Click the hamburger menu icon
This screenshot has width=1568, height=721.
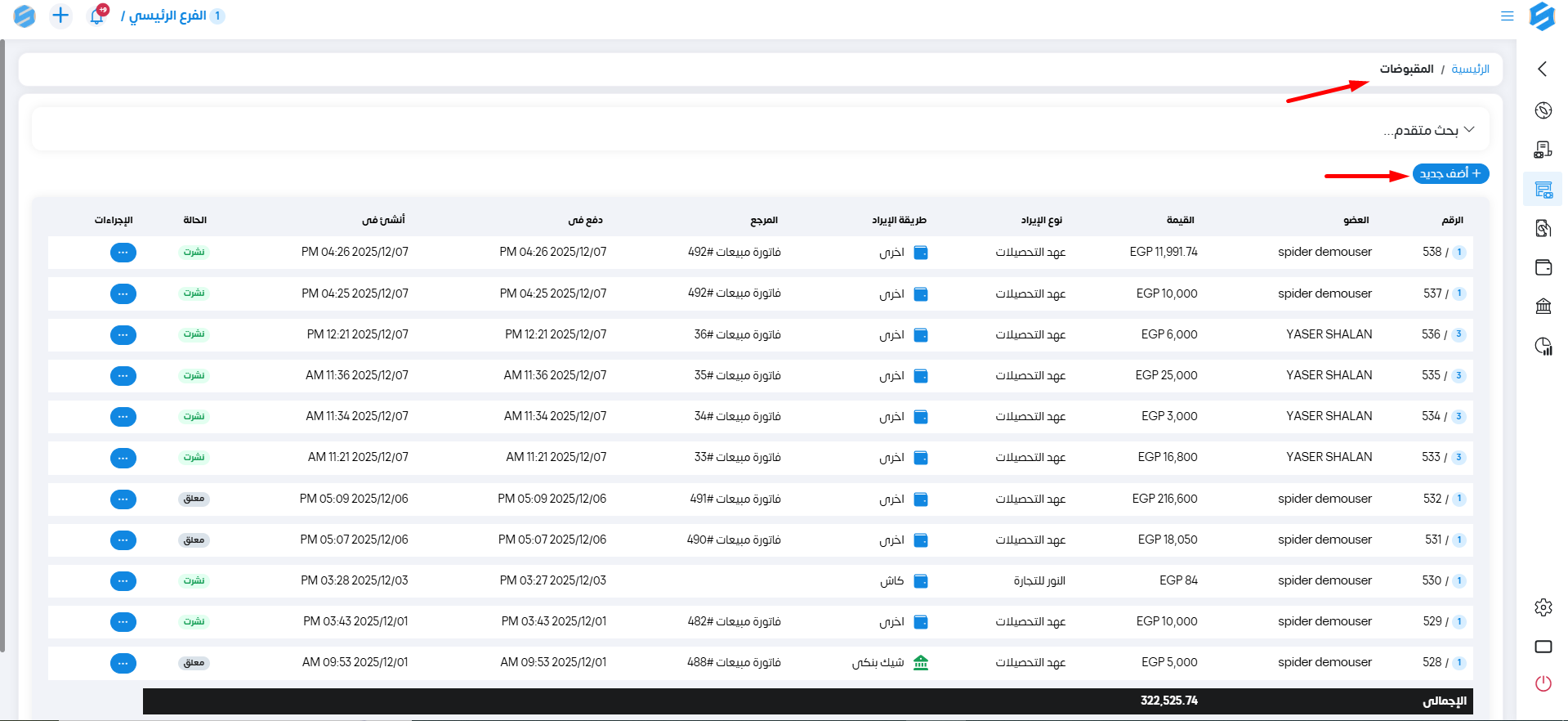[1507, 16]
